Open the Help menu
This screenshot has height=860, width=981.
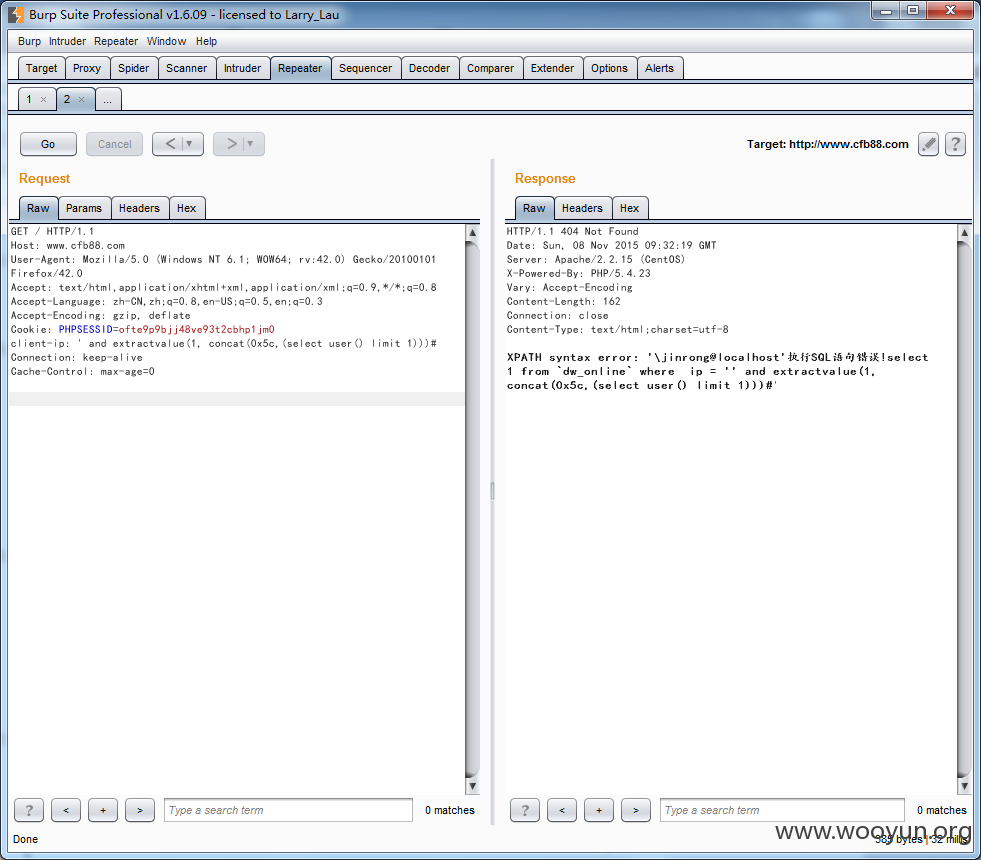(206, 41)
